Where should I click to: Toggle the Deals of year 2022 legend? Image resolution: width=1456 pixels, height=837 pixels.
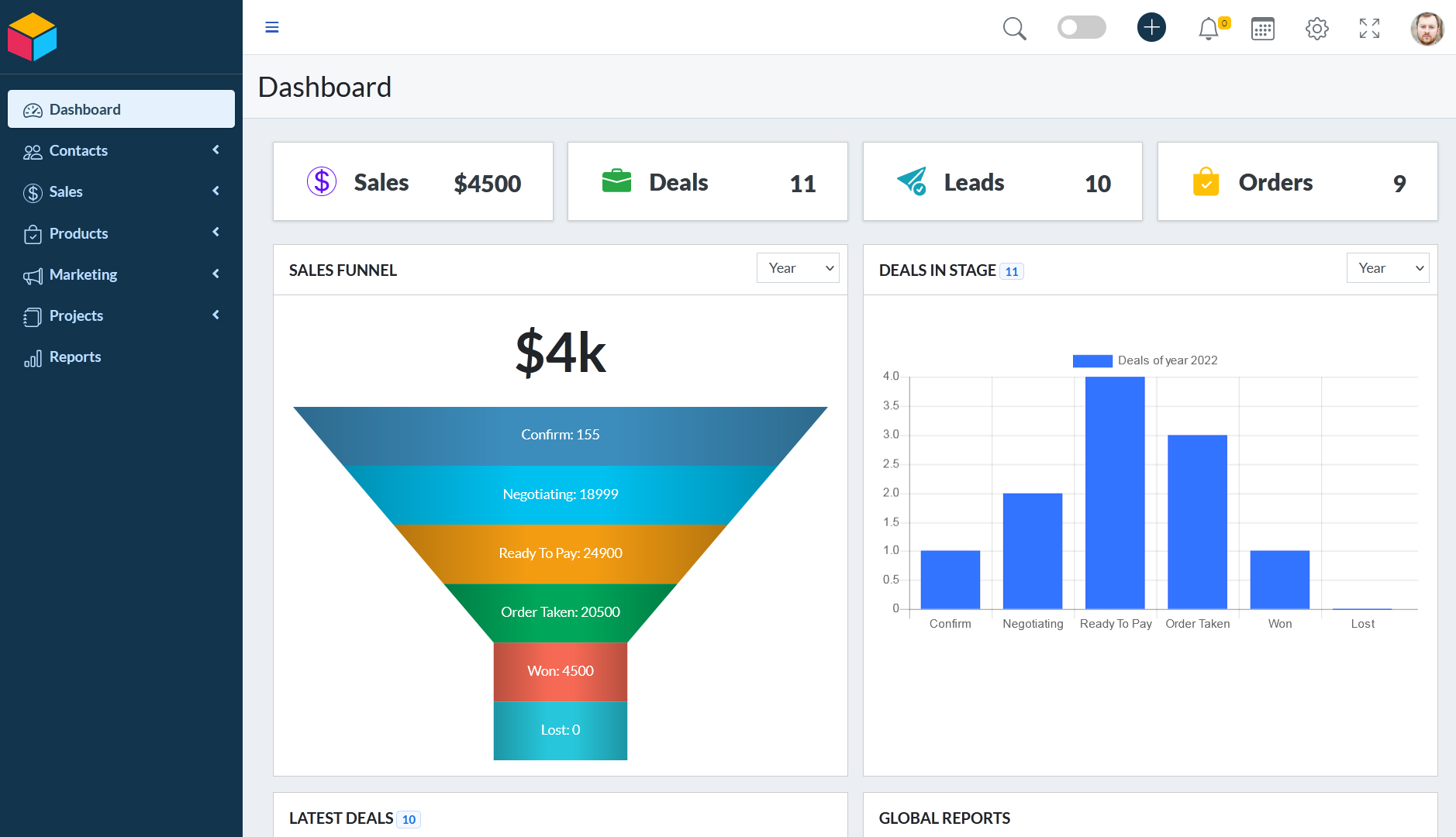pos(1145,360)
